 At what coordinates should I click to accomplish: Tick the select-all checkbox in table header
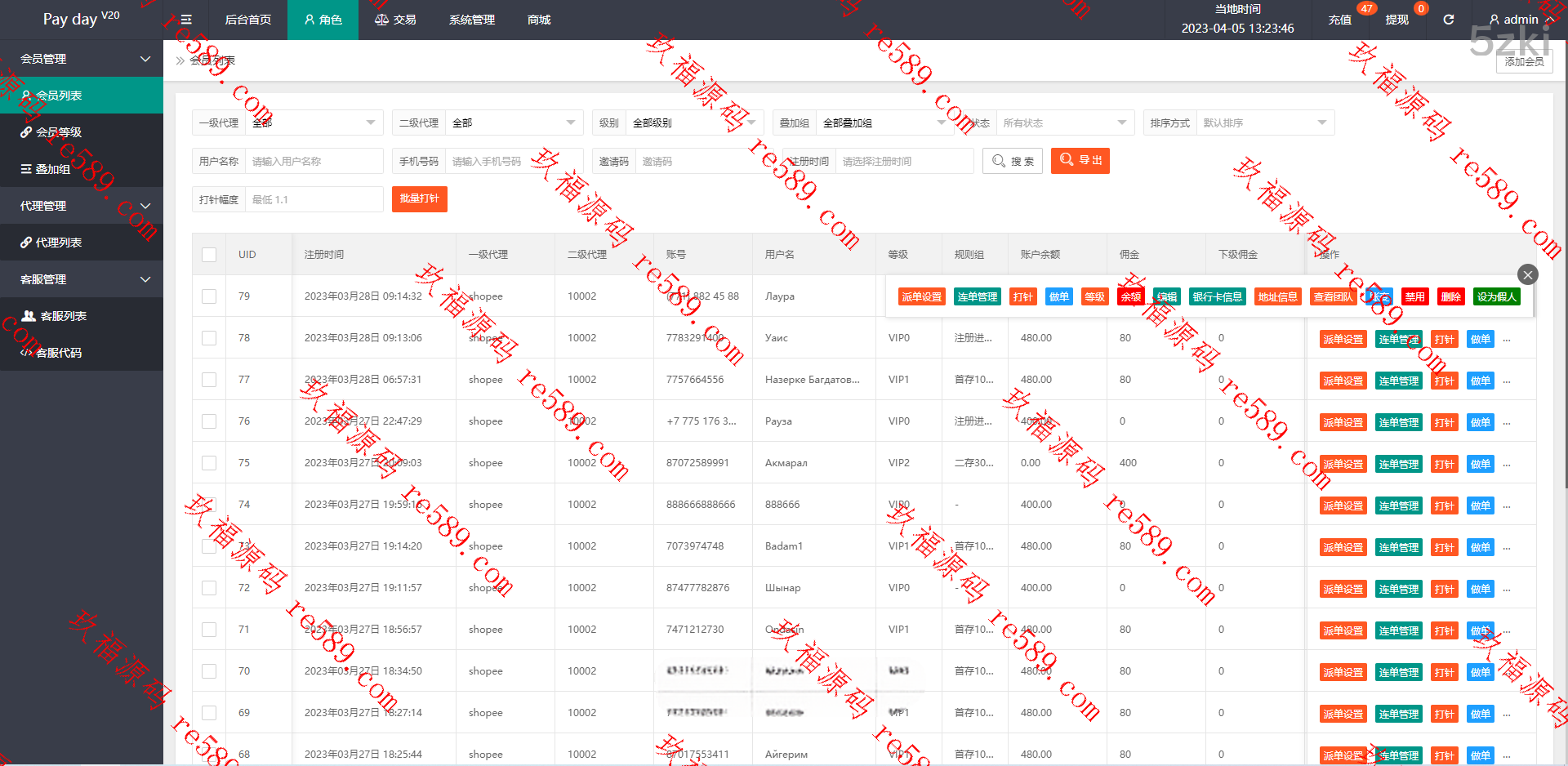[x=209, y=255]
